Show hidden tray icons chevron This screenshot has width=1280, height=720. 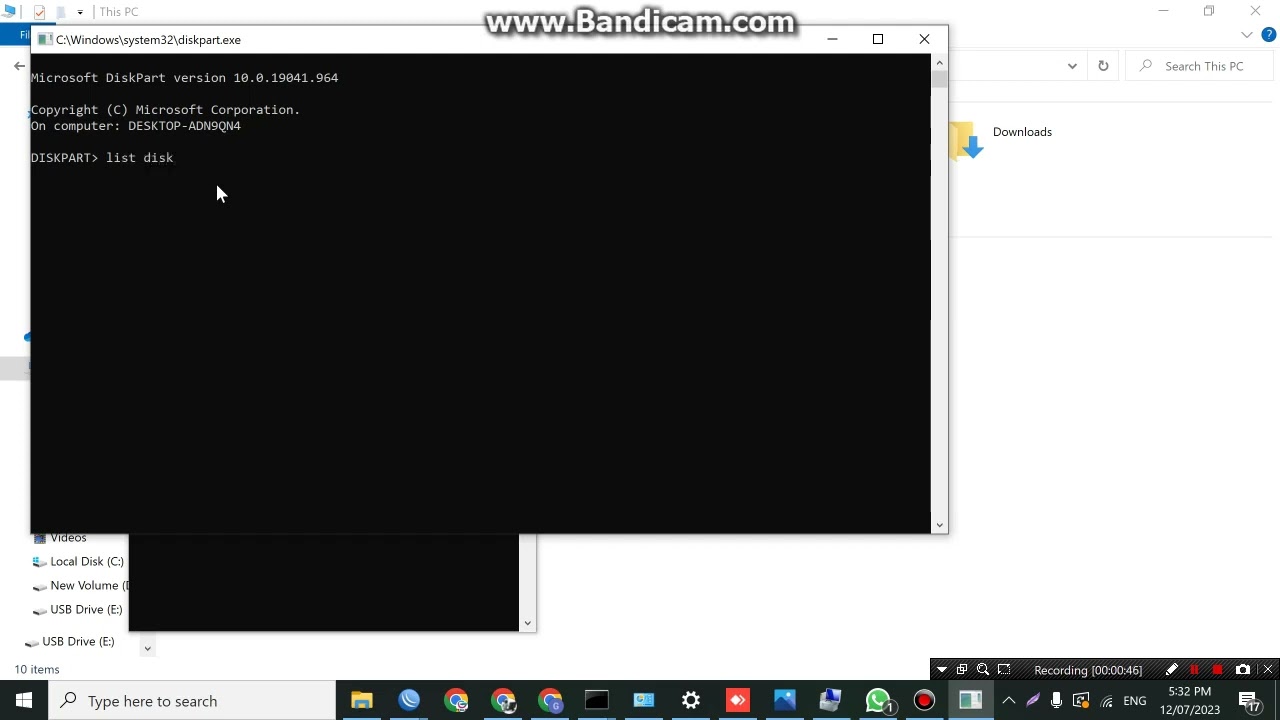[x=1009, y=701]
